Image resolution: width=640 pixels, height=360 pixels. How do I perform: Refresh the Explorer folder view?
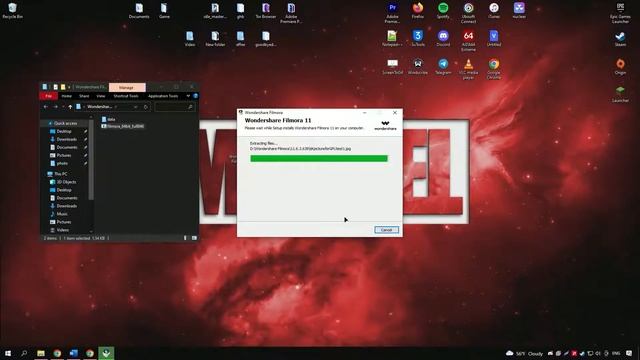click(x=146, y=107)
